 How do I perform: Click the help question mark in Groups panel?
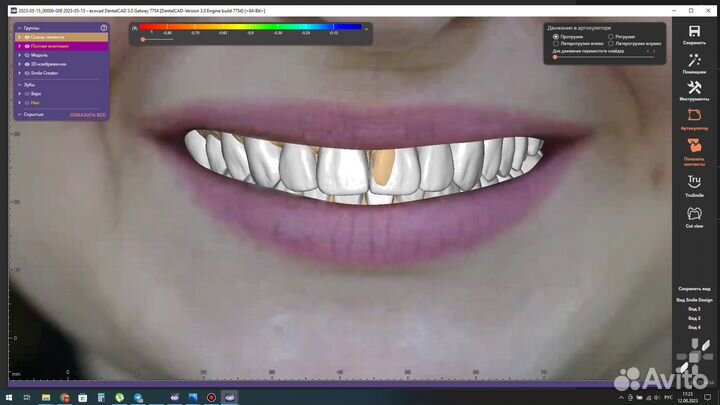tap(104, 28)
